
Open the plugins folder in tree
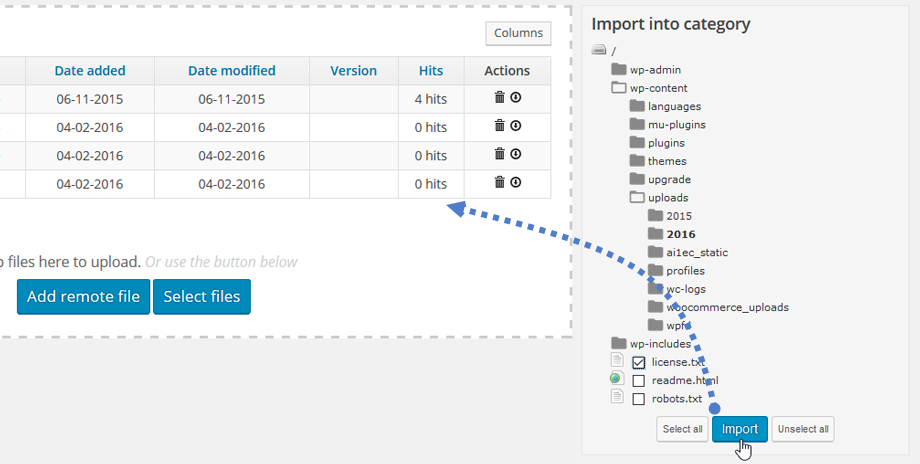point(666,143)
